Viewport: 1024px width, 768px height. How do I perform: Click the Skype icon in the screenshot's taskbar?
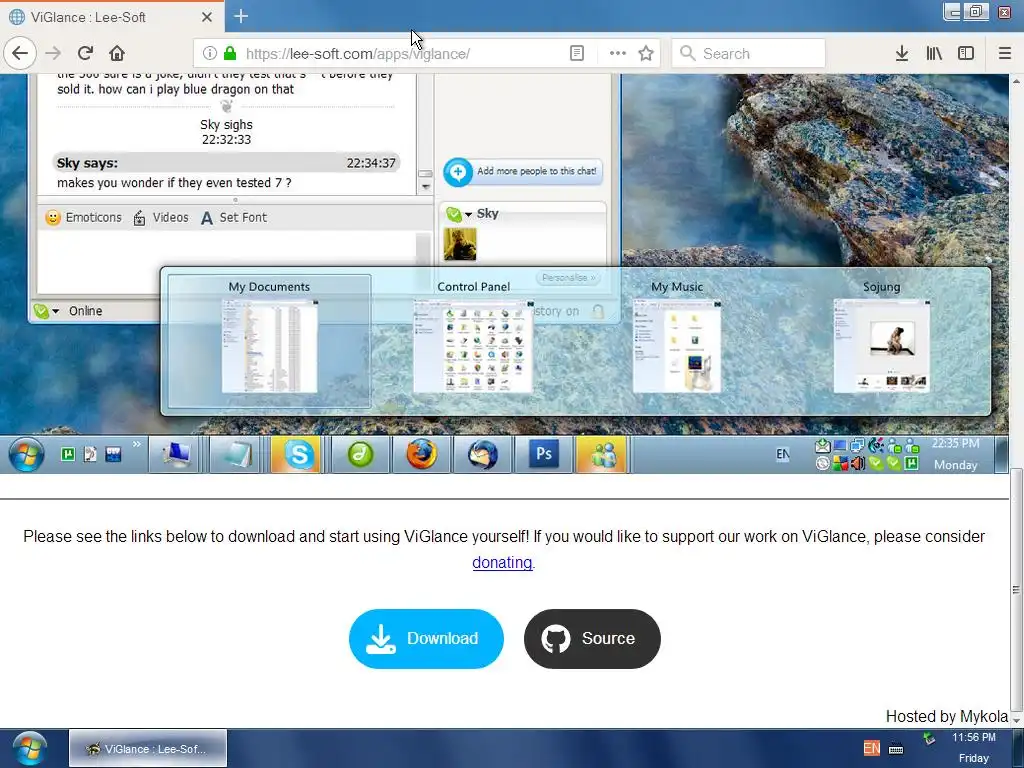click(298, 454)
